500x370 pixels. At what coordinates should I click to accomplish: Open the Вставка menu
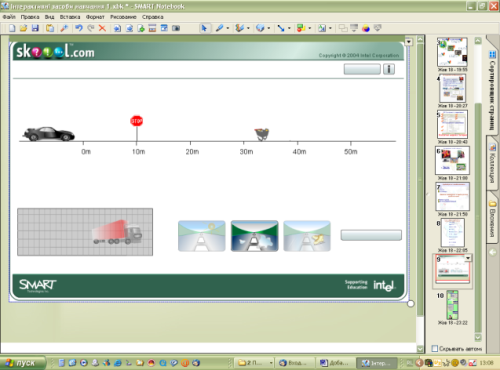tap(70, 17)
